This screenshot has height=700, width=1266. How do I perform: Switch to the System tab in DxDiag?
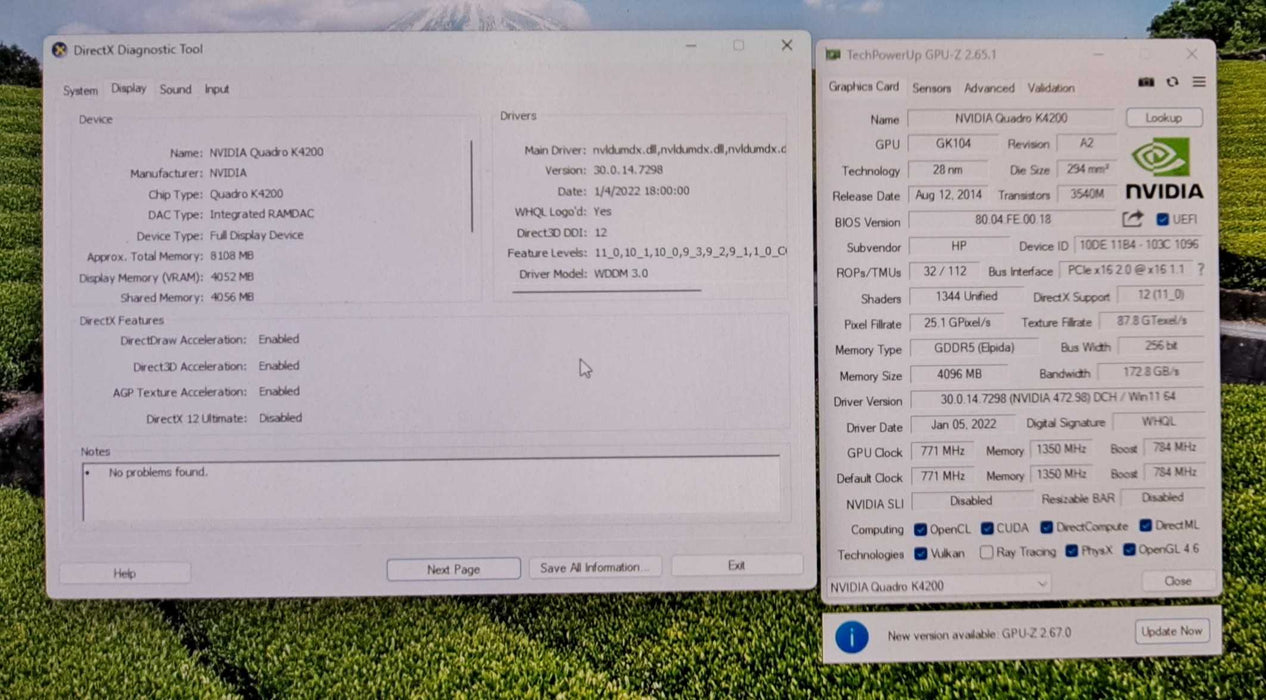point(80,90)
